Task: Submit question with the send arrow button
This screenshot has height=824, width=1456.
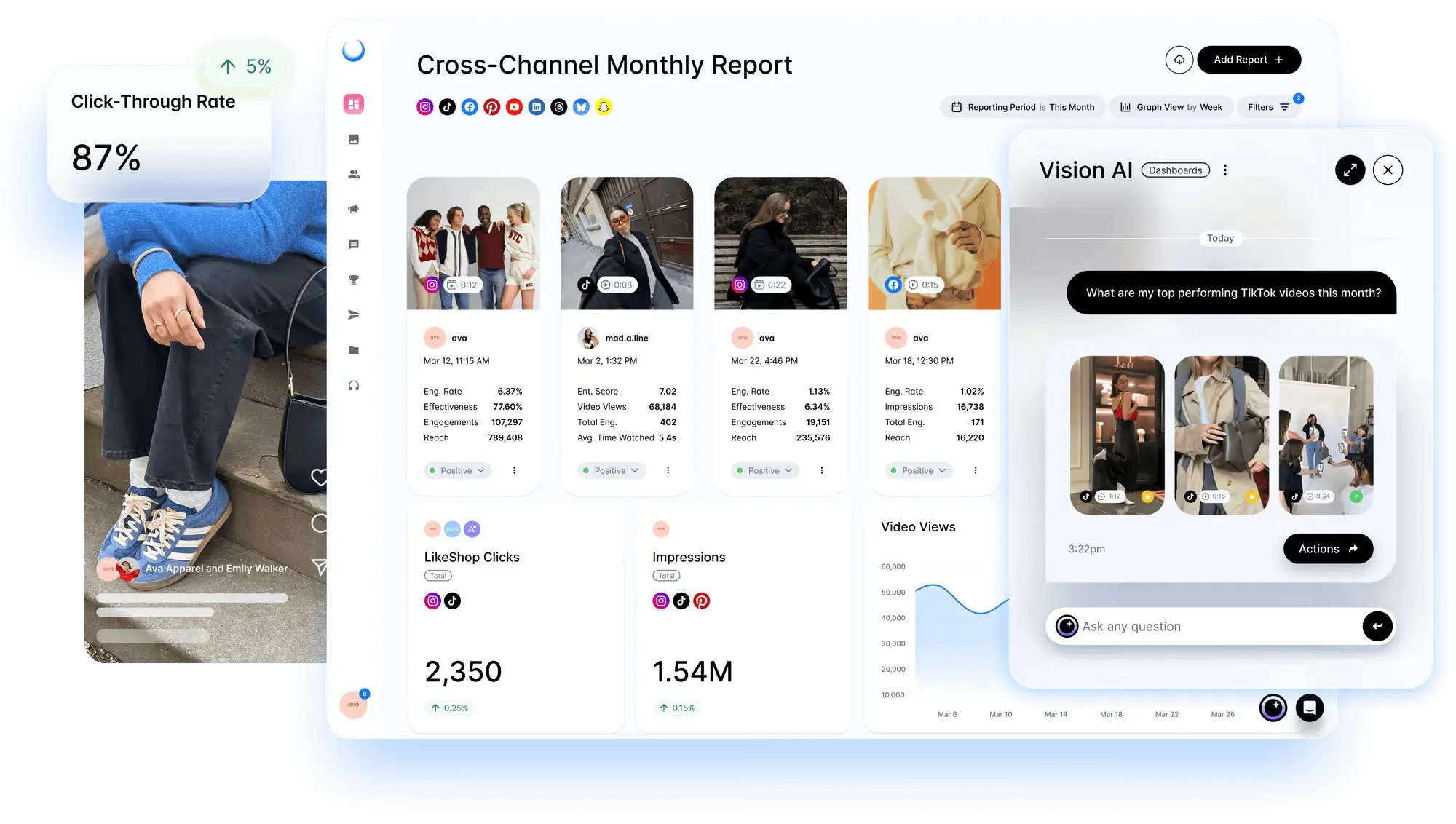Action: (x=1377, y=626)
